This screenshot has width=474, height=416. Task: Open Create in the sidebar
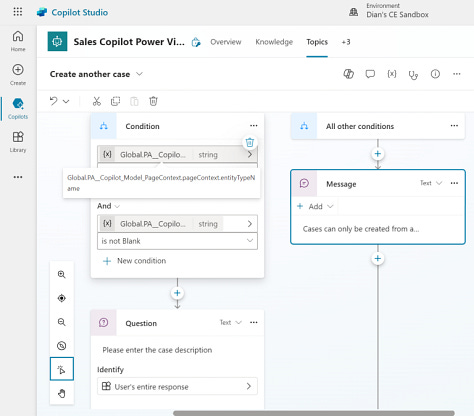coord(18,75)
